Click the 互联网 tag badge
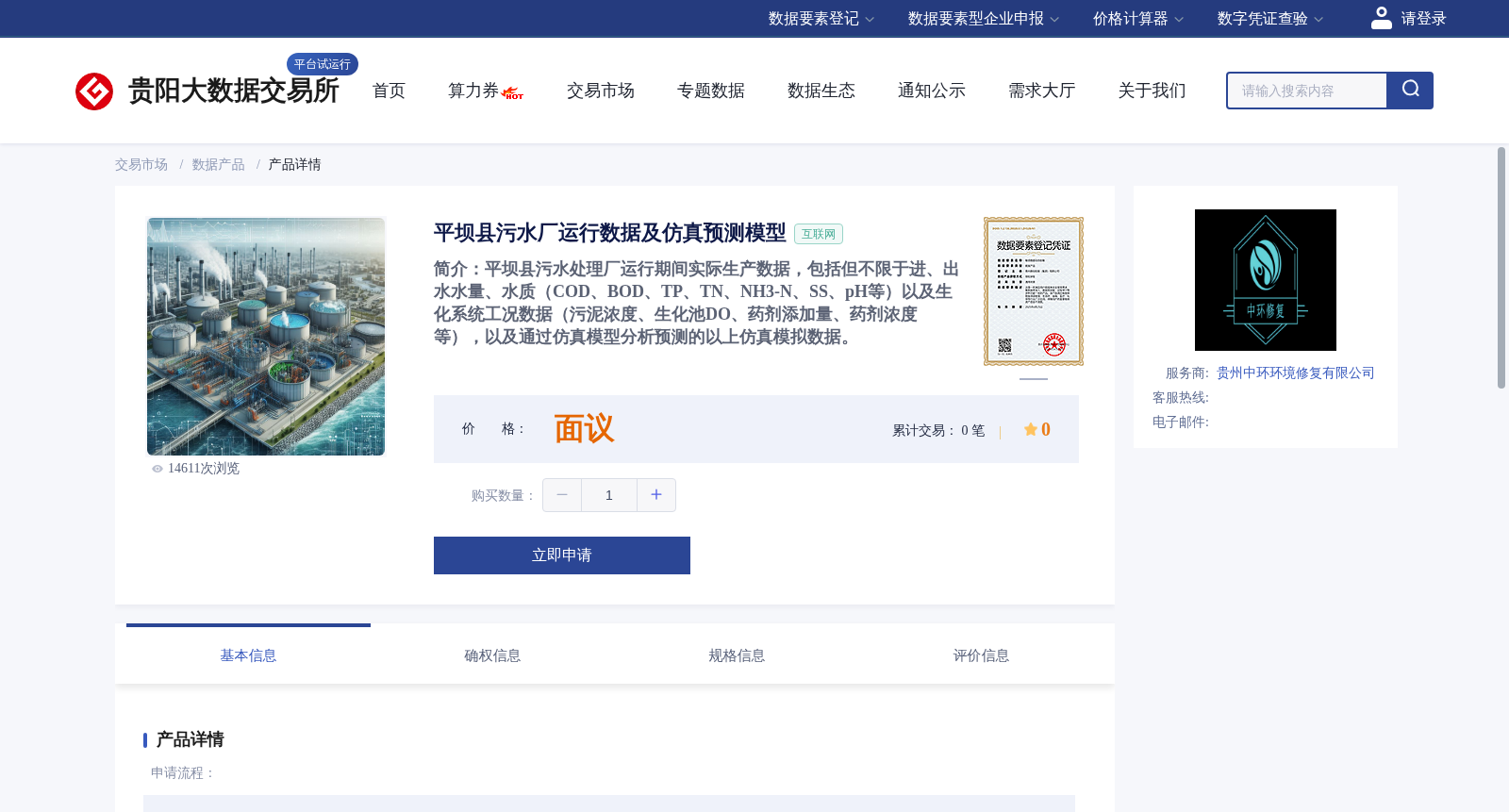 [819, 234]
